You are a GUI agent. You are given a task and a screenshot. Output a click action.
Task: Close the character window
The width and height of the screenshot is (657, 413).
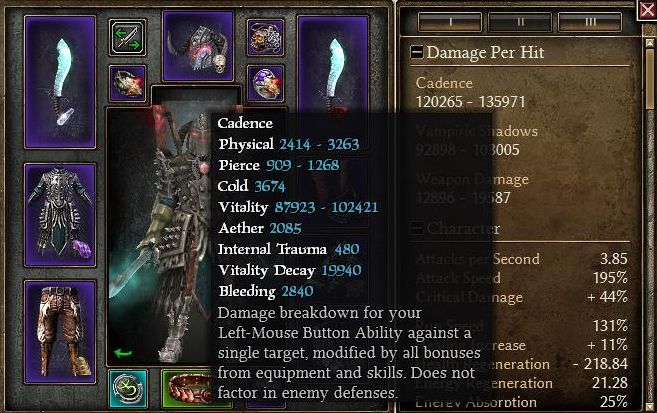(647, 9)
